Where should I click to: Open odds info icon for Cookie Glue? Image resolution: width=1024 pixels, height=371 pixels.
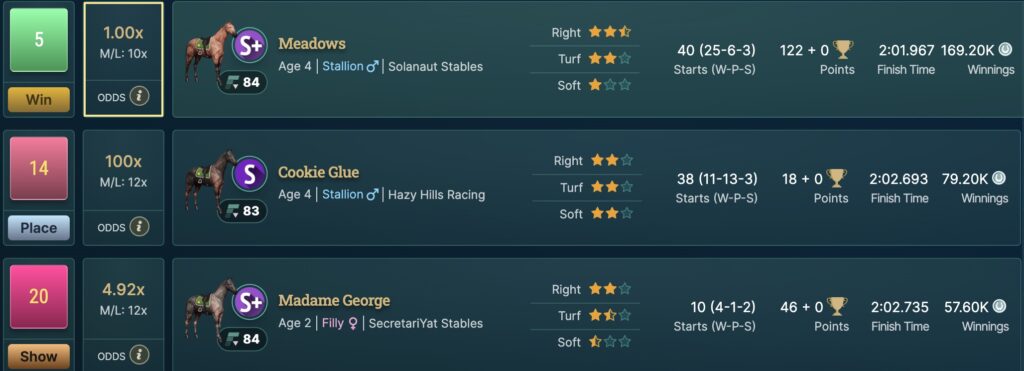tap(138, 227)
